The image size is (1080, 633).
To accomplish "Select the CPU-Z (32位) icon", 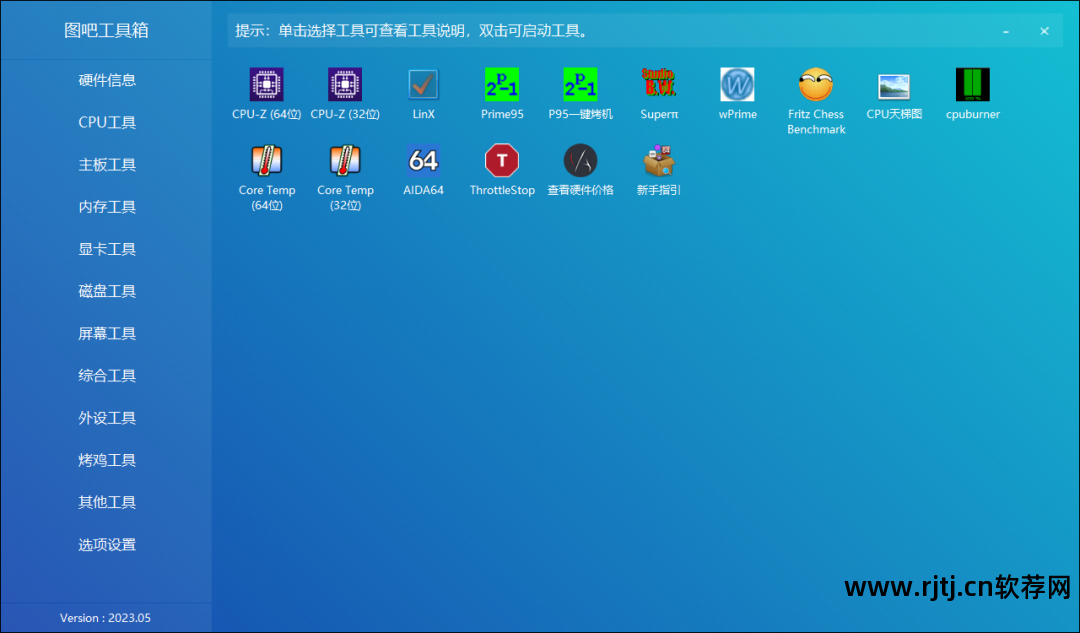I will (345, 85).
